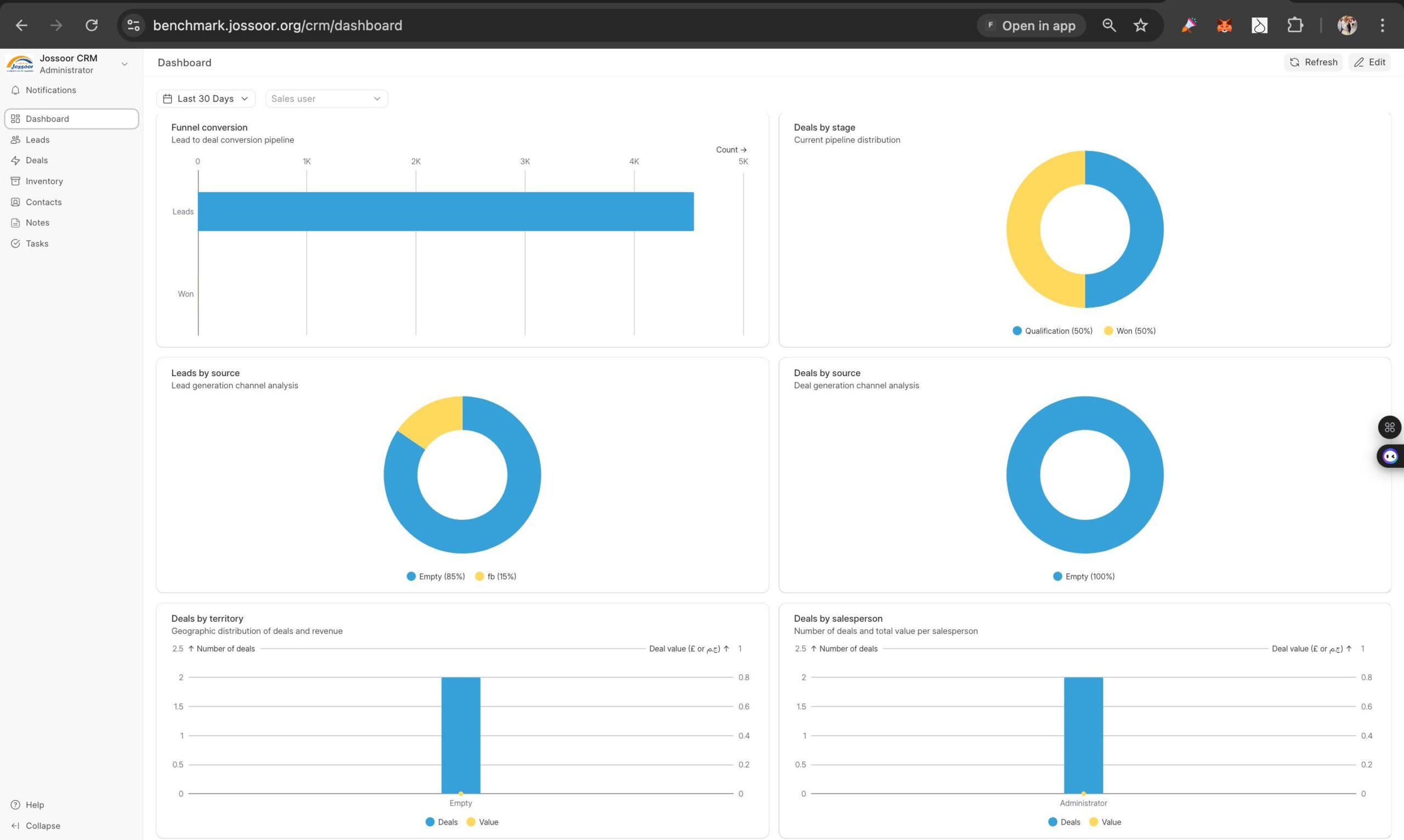This screenshot has height=840, width=1404.
Task: Click the blue Leads funnel bar
Action: [x=445, y=212]
